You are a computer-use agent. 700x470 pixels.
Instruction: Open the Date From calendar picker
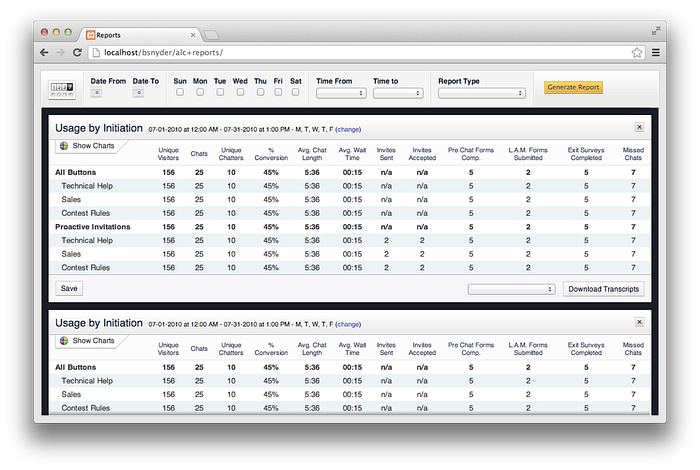point(96,92)
